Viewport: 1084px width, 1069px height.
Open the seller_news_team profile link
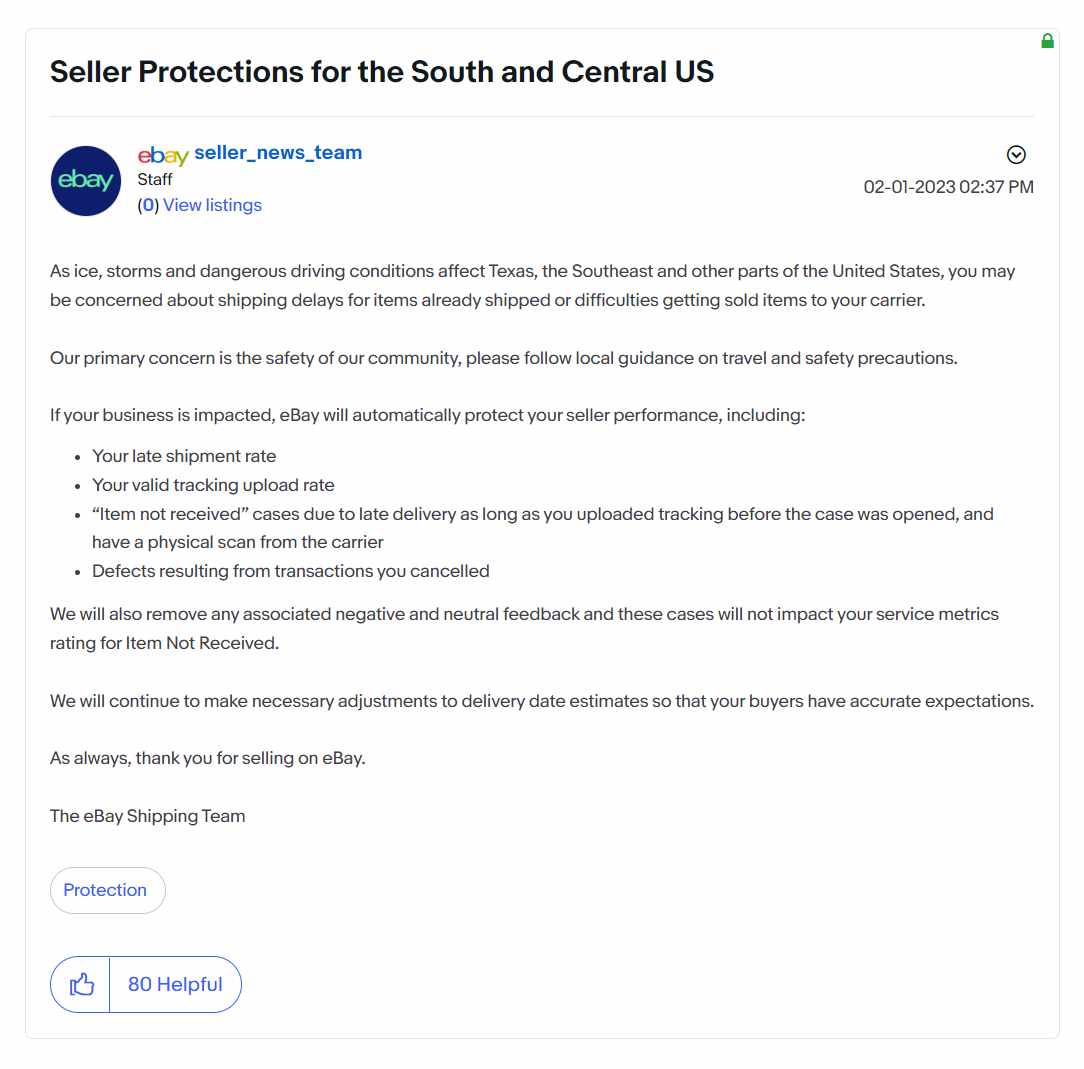point(278,152)
